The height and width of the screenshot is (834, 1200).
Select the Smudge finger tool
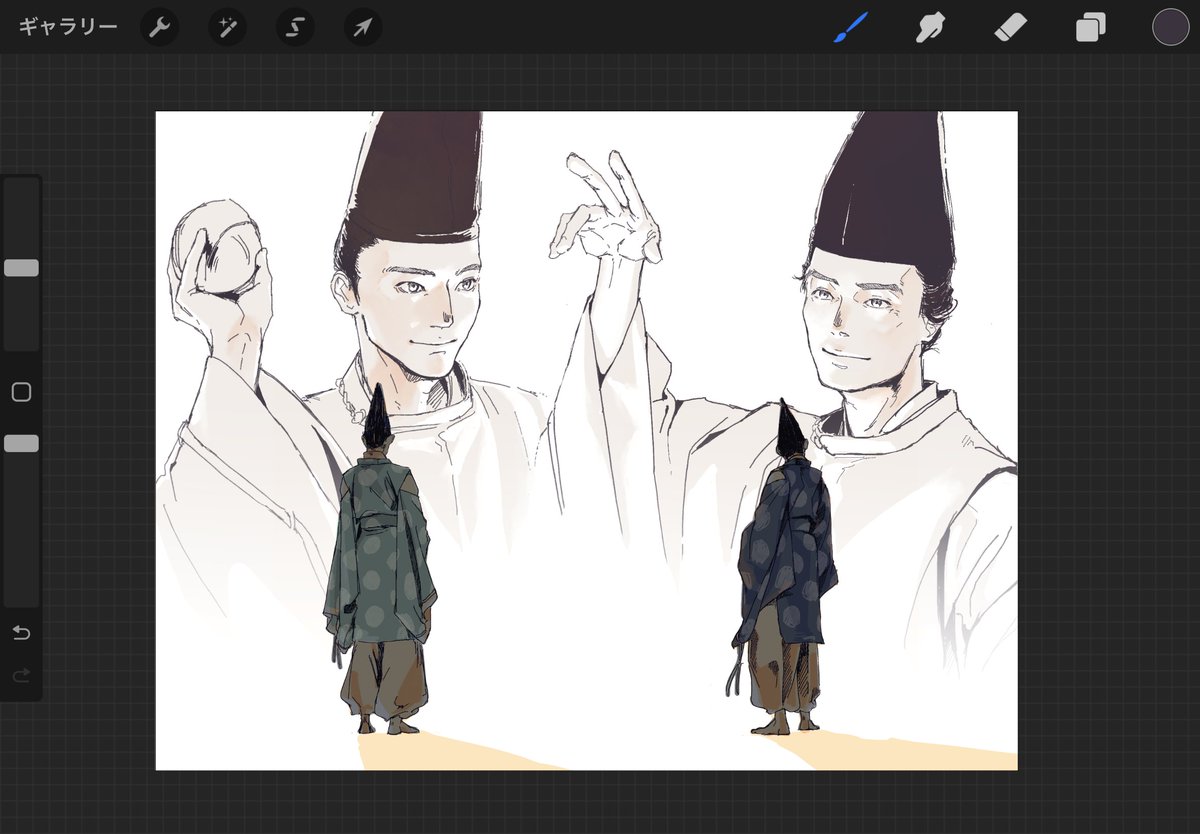coord(931,27)
